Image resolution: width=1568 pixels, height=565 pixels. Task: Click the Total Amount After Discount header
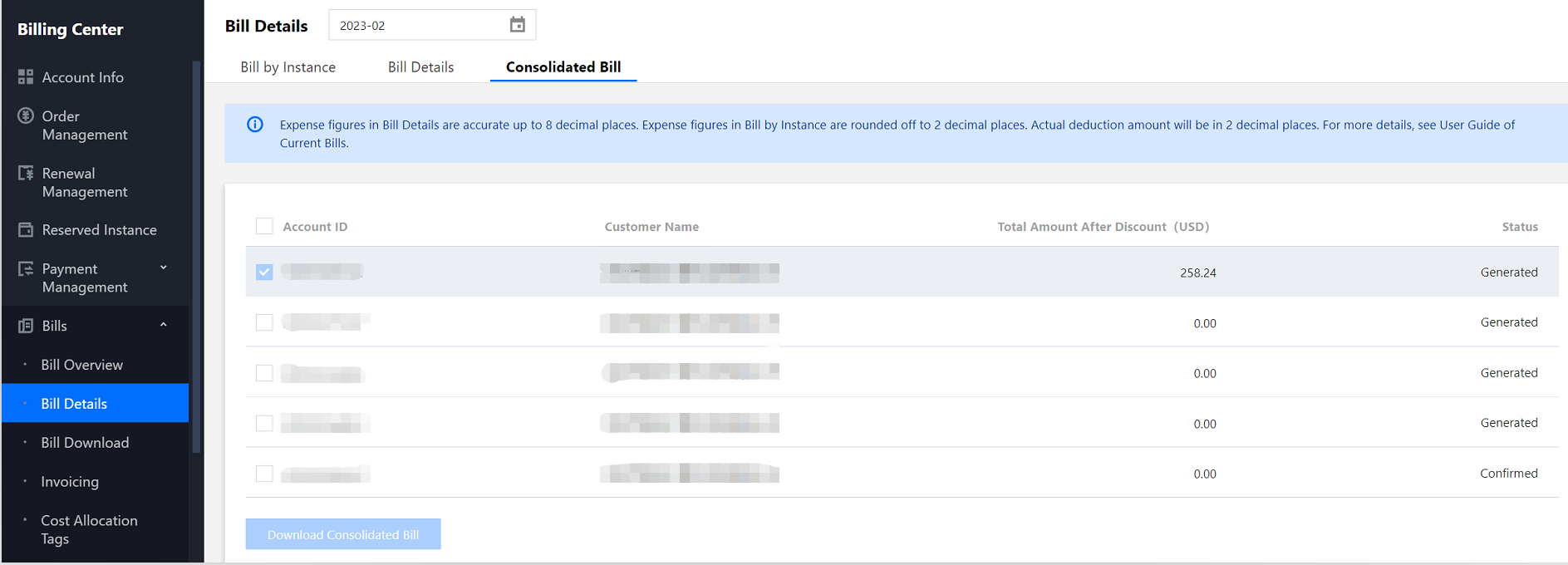(x=1103, y=227)
